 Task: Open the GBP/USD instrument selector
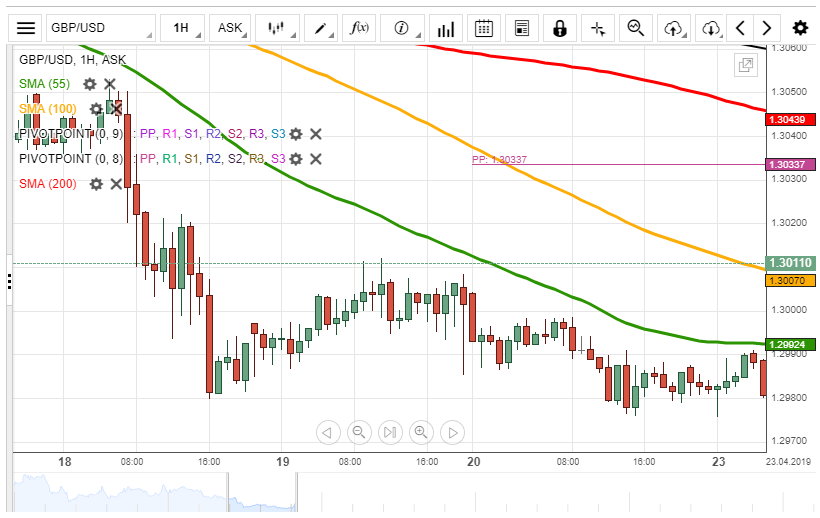(x=101, y=28)
